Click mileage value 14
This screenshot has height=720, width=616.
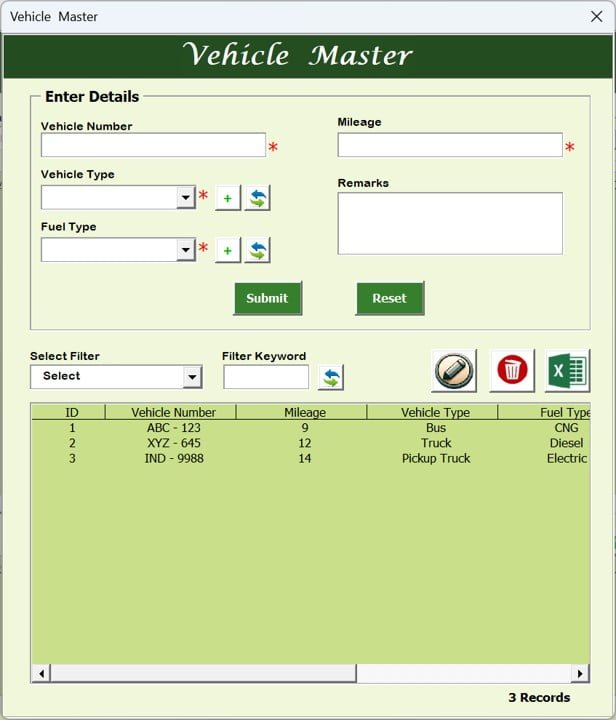[305, 458]
